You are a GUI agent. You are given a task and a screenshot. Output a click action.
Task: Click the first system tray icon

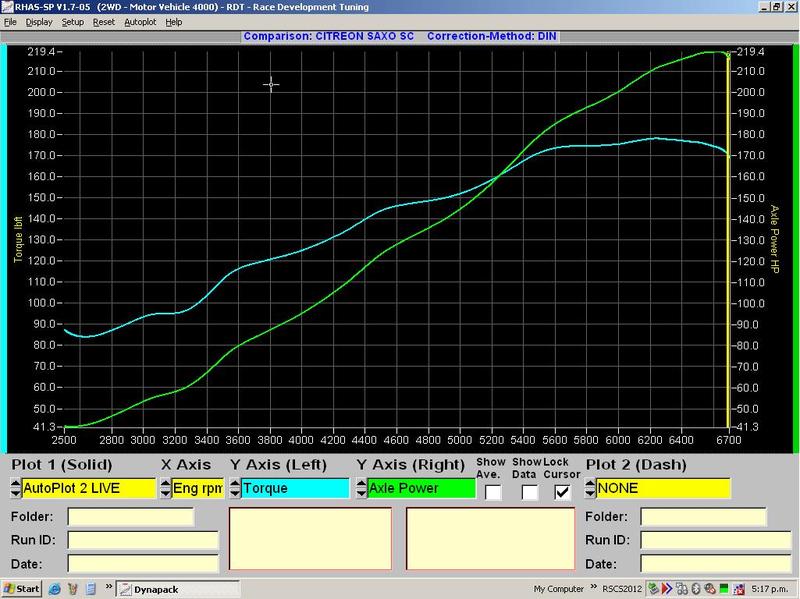[x=653, y=588]
